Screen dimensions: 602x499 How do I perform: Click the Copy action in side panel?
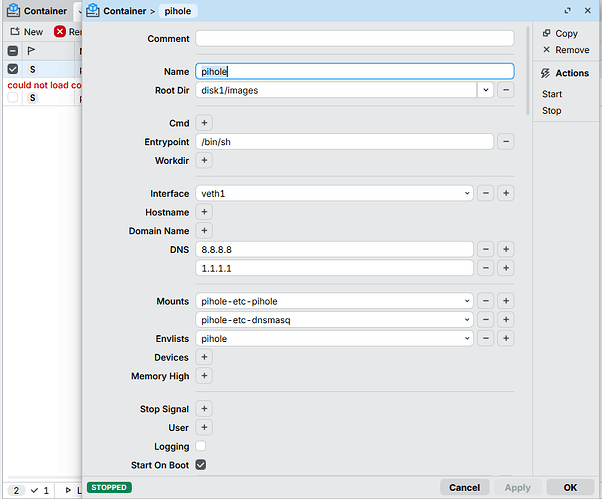(x=560, y=33)
